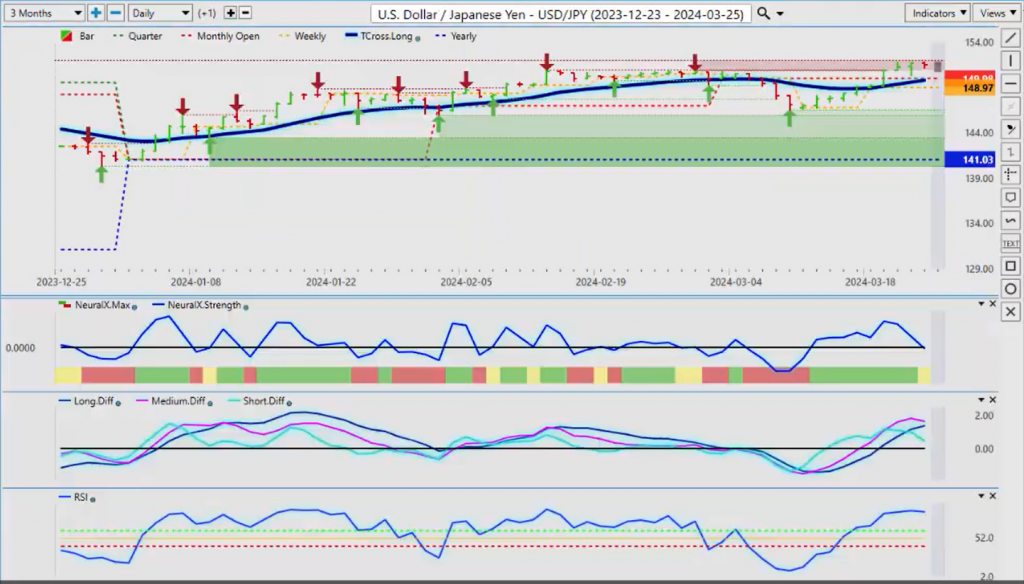Open the Daily interval dropdown
Screen dimensions: 1024x584
[x=160, y=13]
